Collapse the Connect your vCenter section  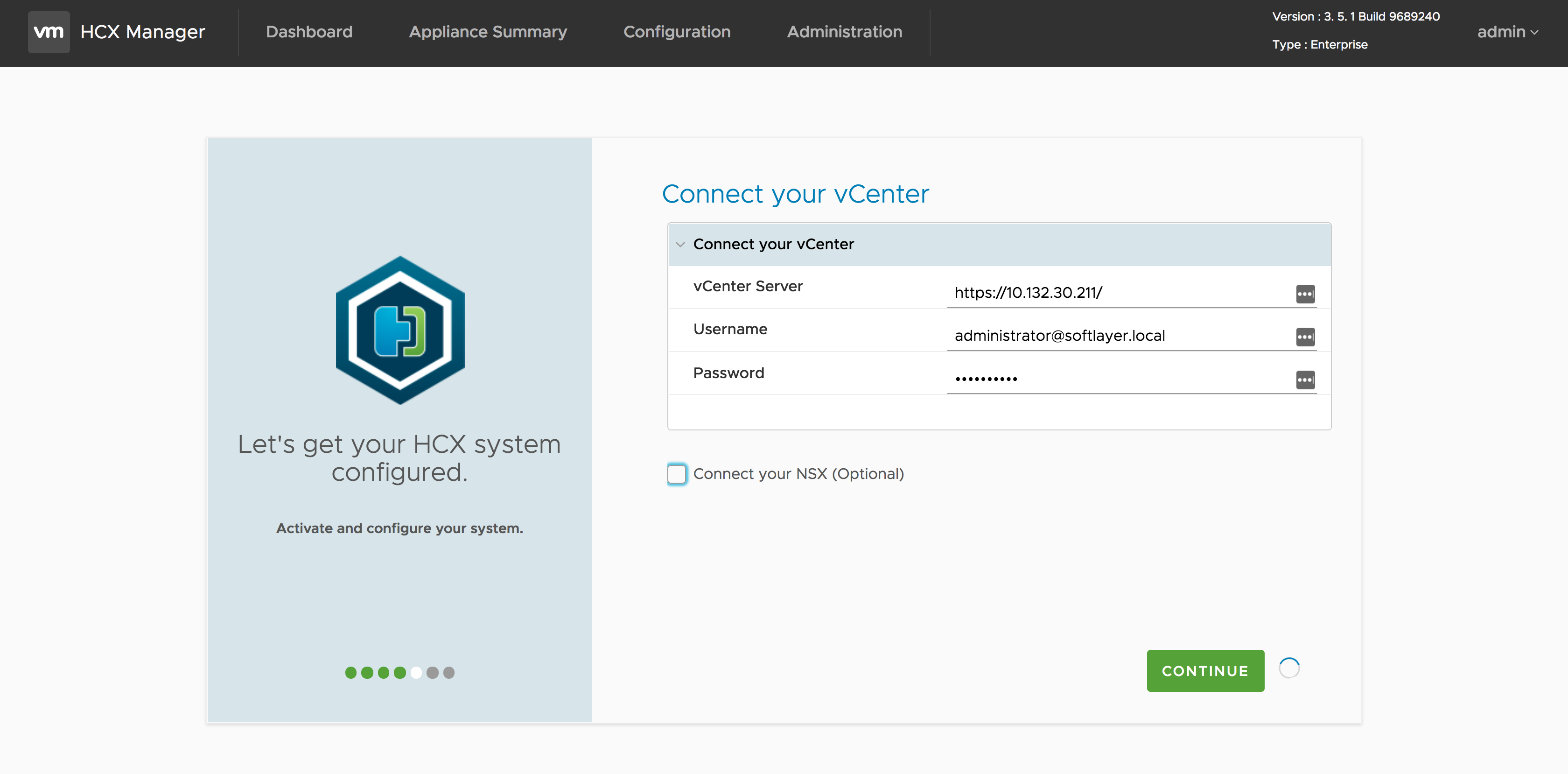pos(680,244)
